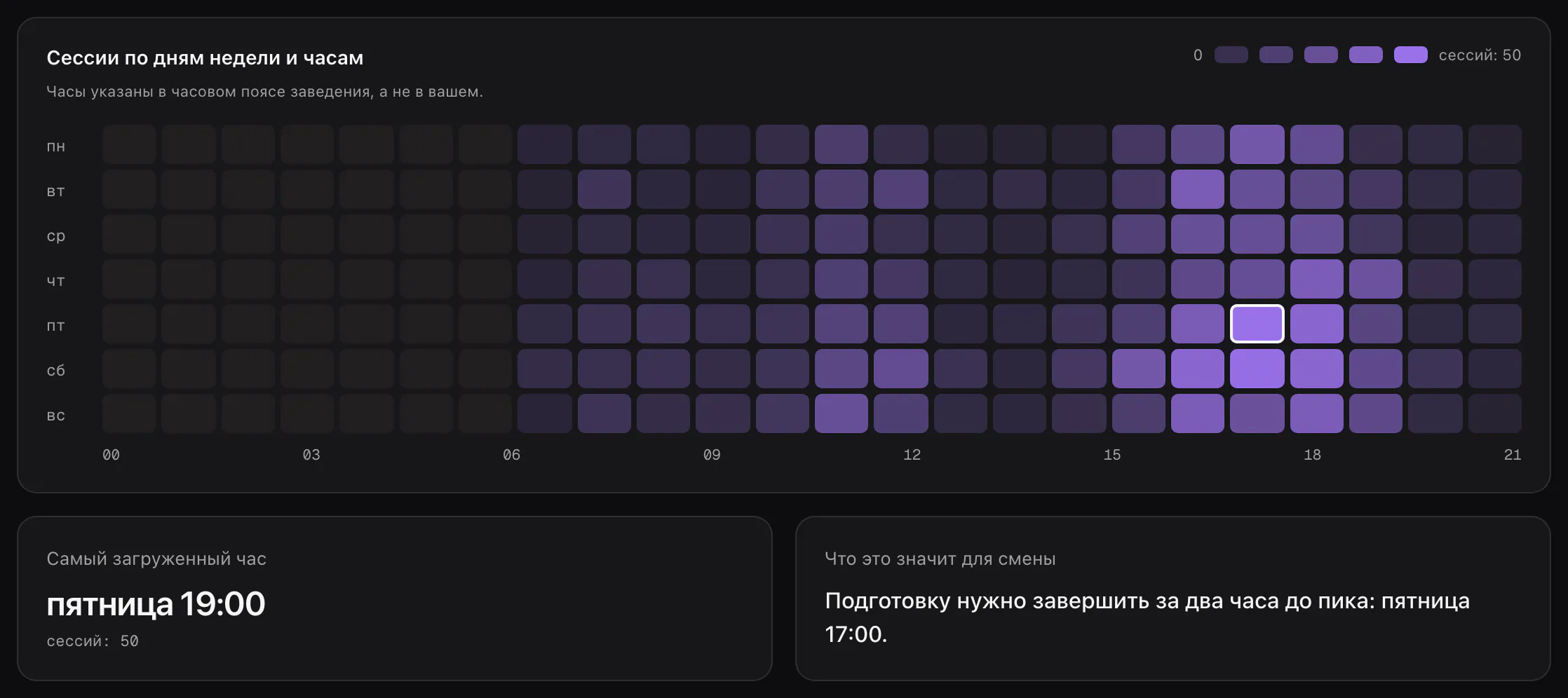1568x698 pixels.
Task: Click the second legend swatch from the left
Action: 1276,55
